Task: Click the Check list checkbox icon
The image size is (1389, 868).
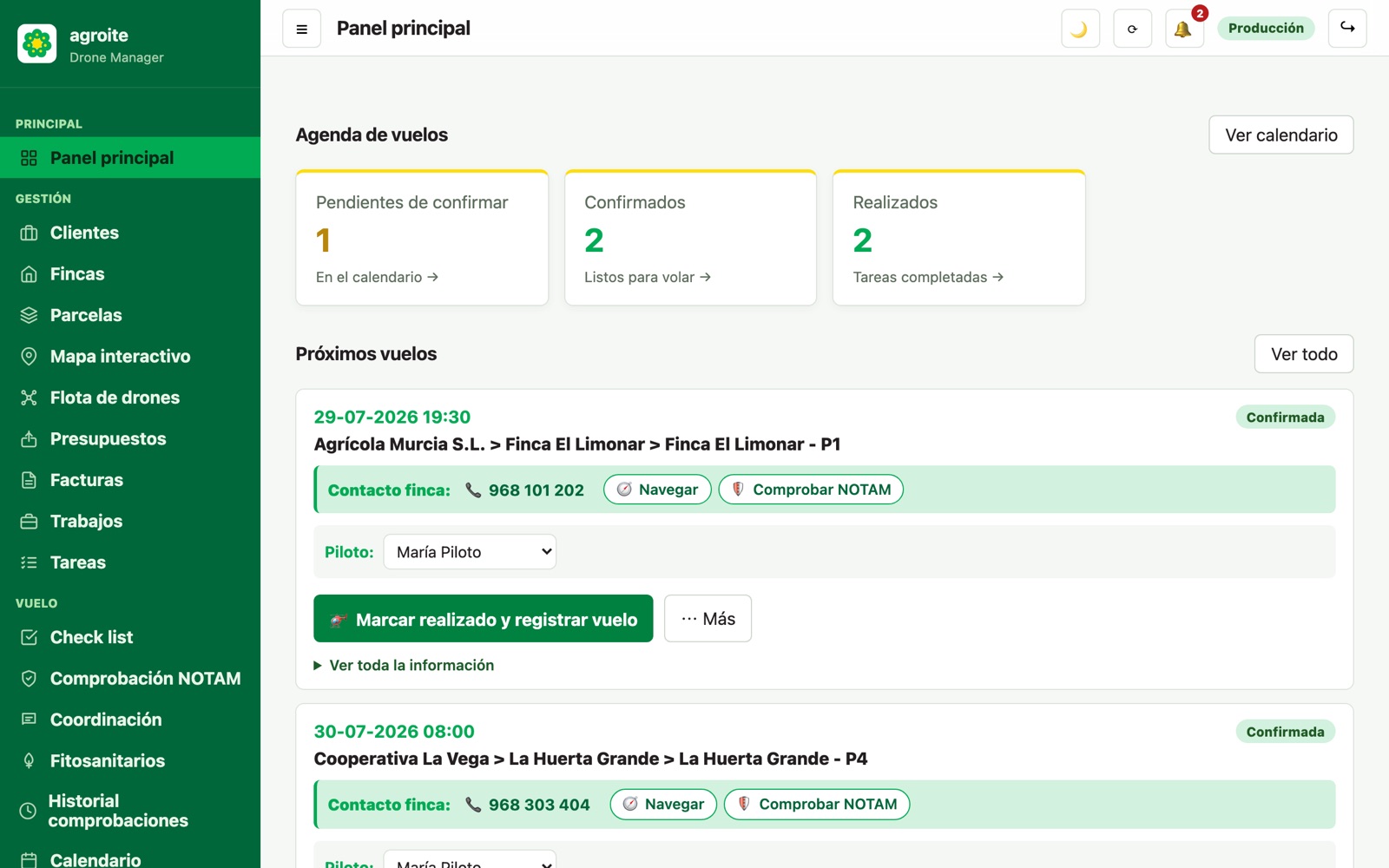Action: point(29,637)
